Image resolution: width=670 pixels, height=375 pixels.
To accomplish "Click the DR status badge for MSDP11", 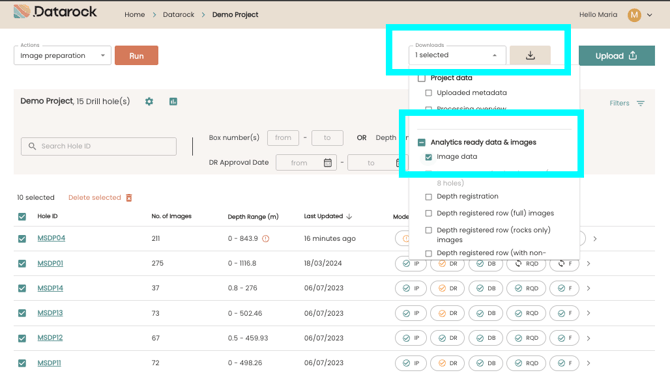I will pyautogui.click(x=448, y=363).
